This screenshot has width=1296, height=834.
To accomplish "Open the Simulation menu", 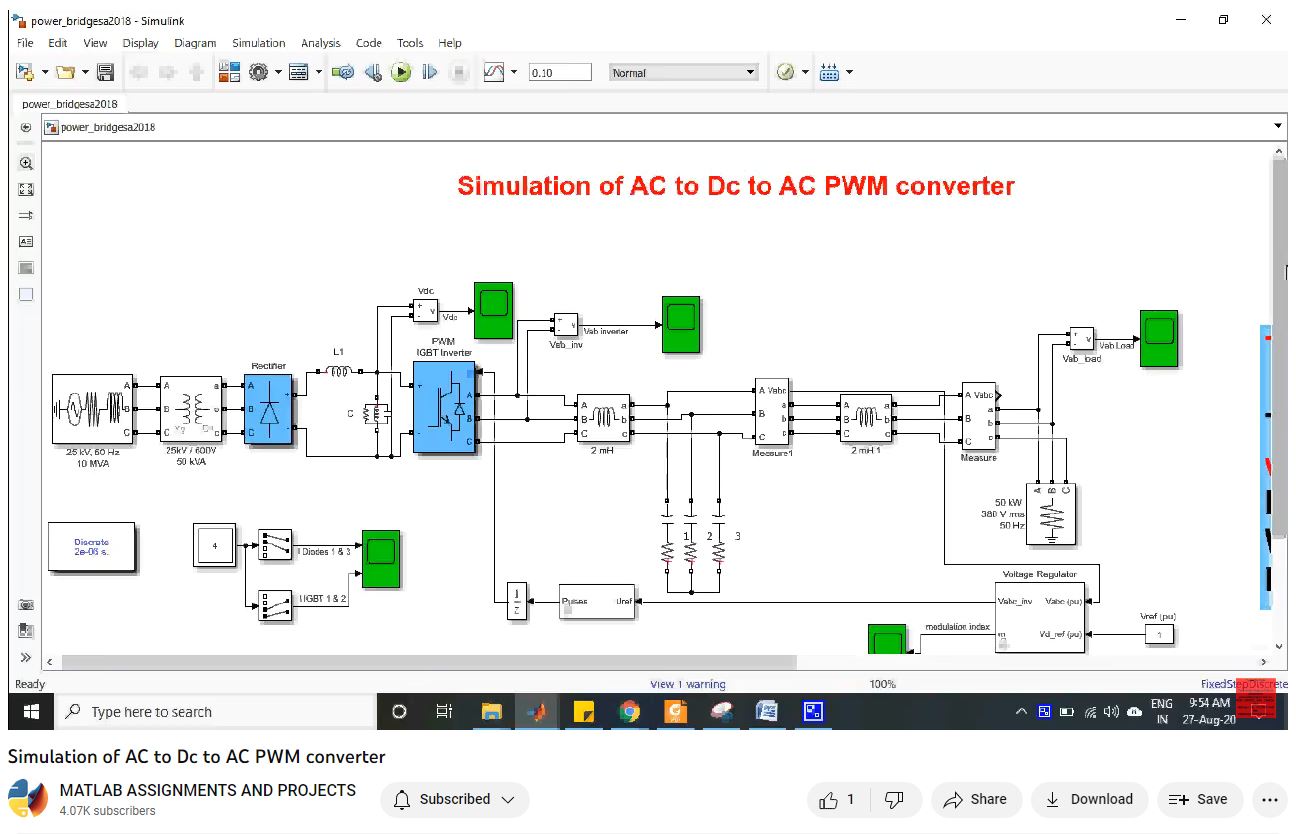I will 258,43.
